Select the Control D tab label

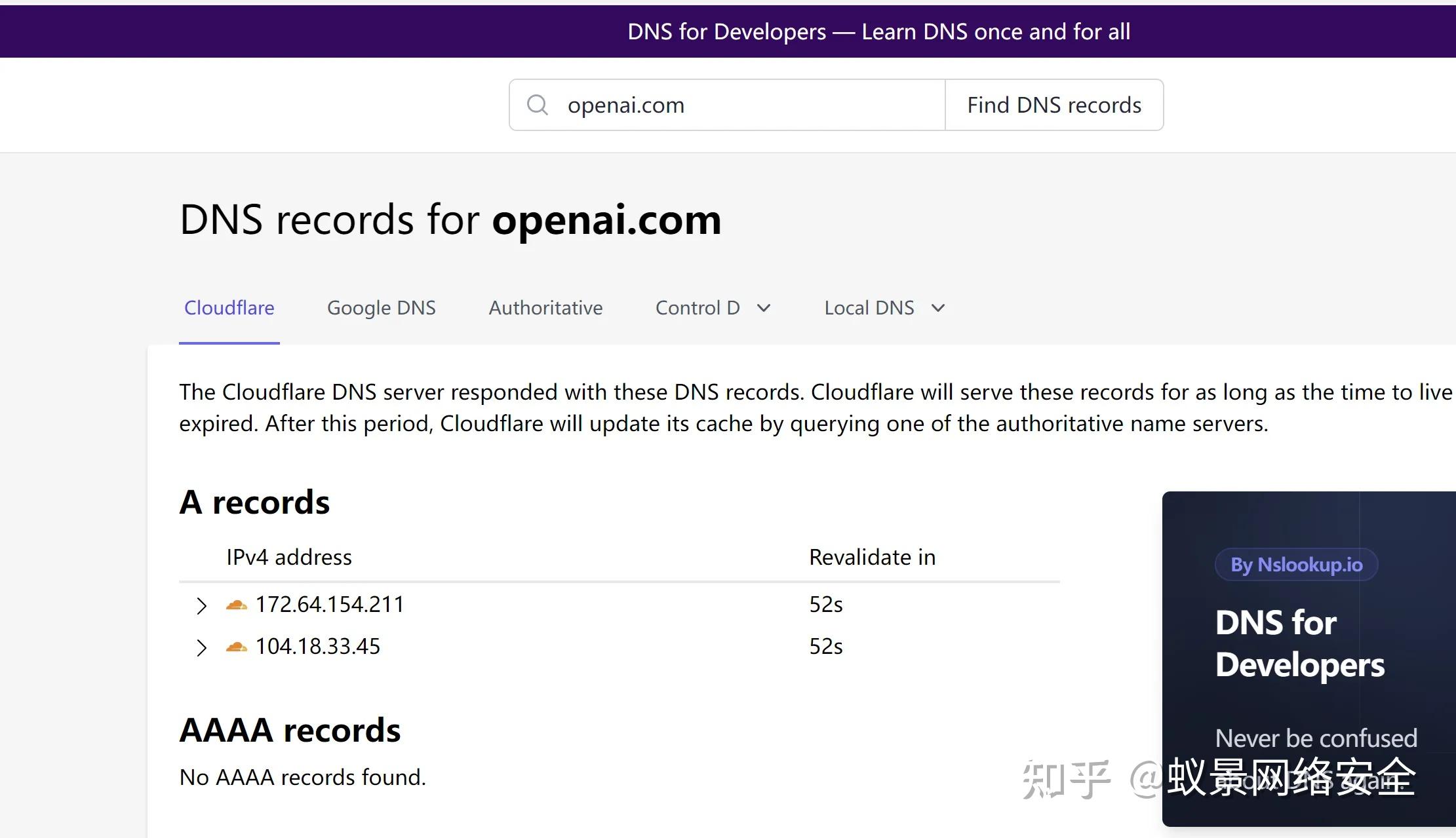[x=698, y=308]
